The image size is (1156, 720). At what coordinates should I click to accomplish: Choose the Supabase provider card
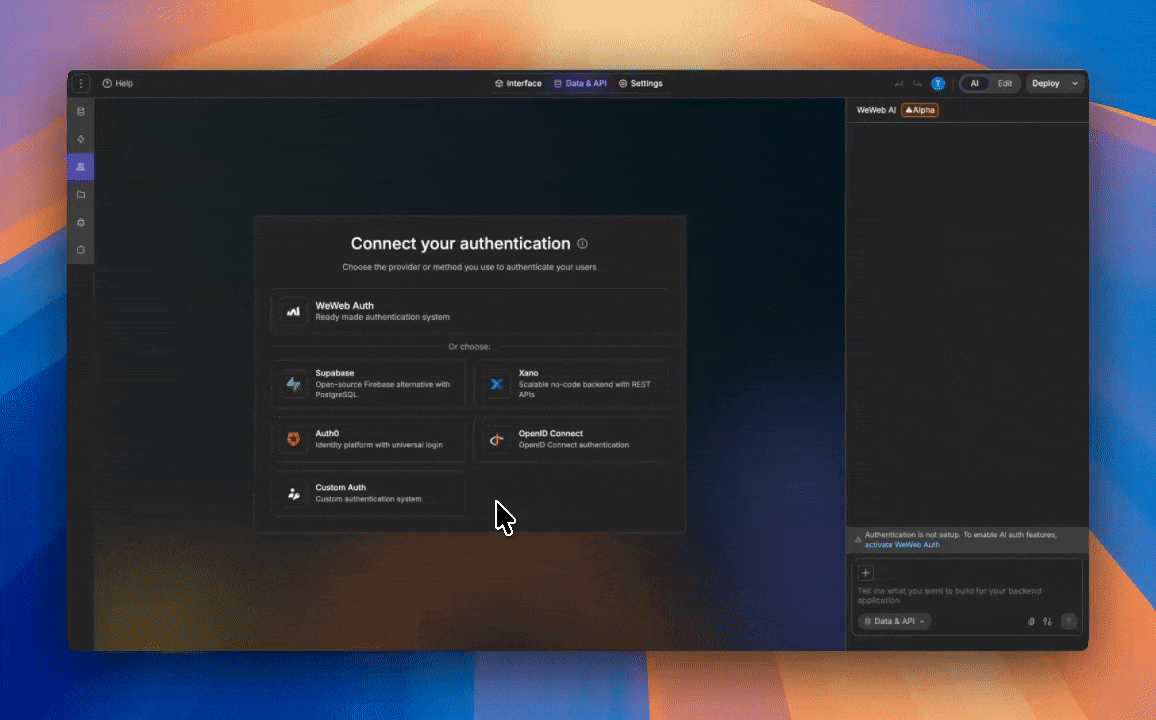click(x=368, y=383)
